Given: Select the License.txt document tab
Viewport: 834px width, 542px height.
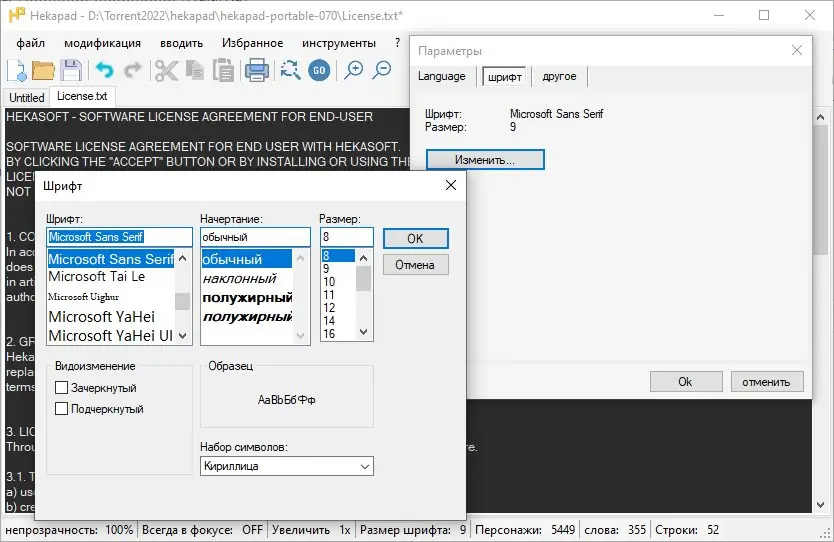Looking at the screenshot, I should click(82, 96).
